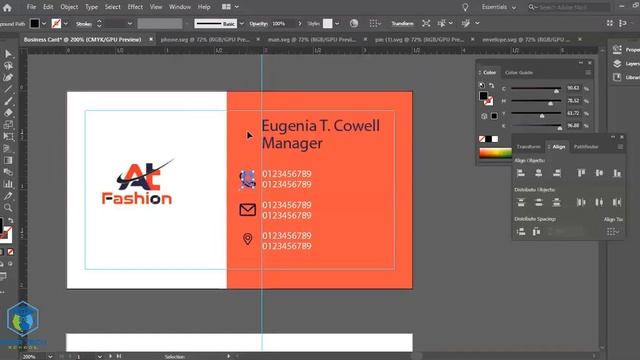This screenshot has height=360, width=640.
Task: Open the File menu
Action: (x=31, y=7)
